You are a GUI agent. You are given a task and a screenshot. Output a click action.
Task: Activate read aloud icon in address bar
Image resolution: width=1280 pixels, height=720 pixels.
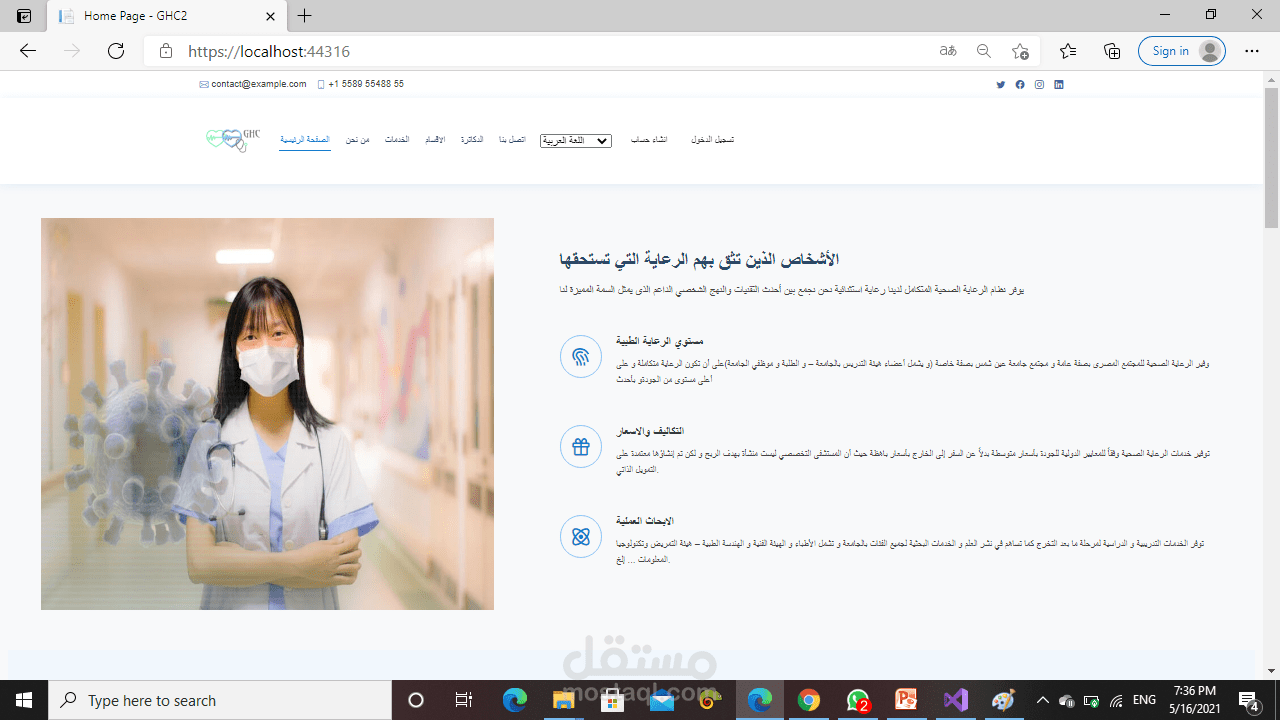coord(946,50)
